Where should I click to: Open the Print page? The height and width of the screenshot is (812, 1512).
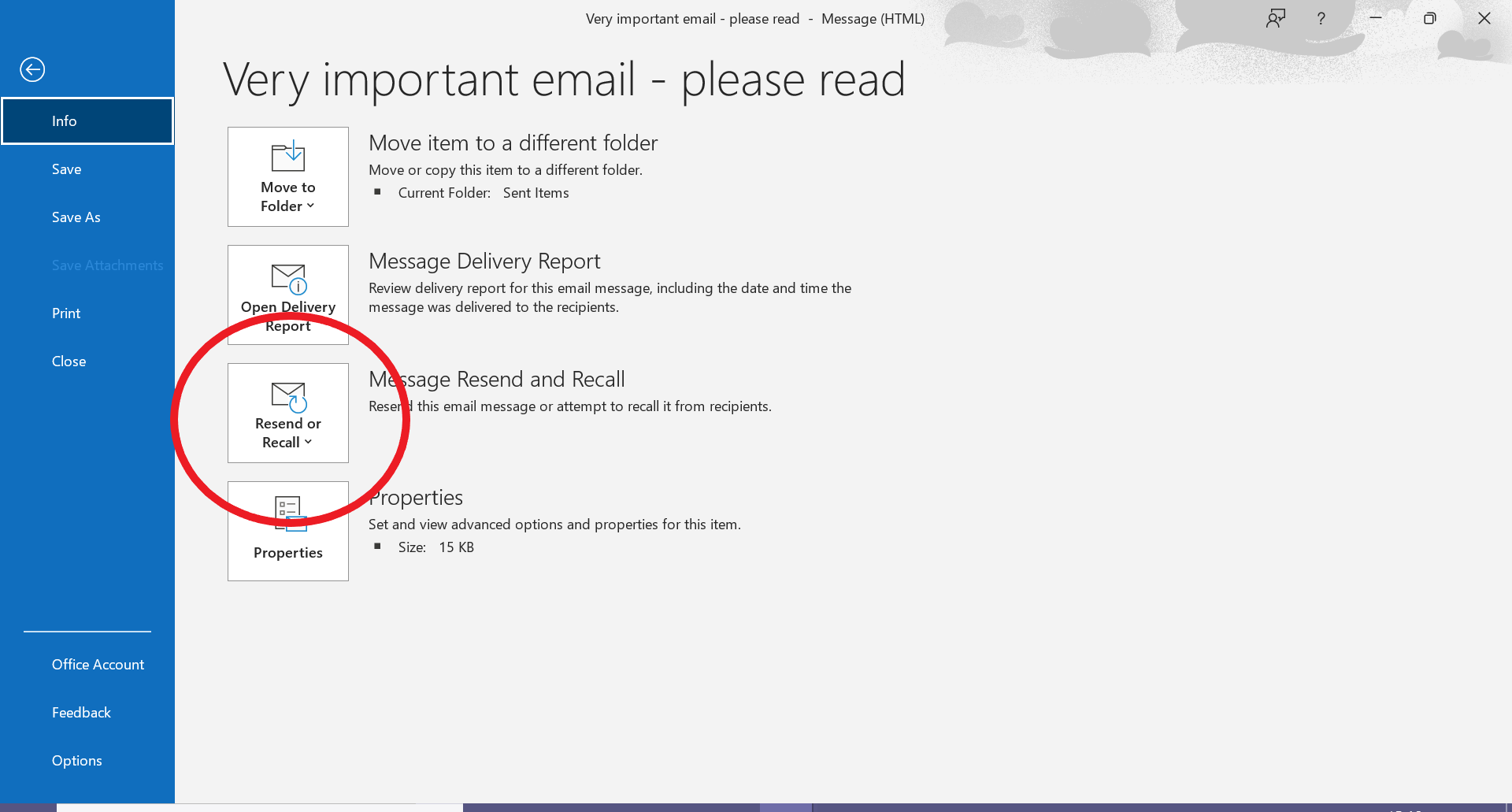tap(87, 313)
